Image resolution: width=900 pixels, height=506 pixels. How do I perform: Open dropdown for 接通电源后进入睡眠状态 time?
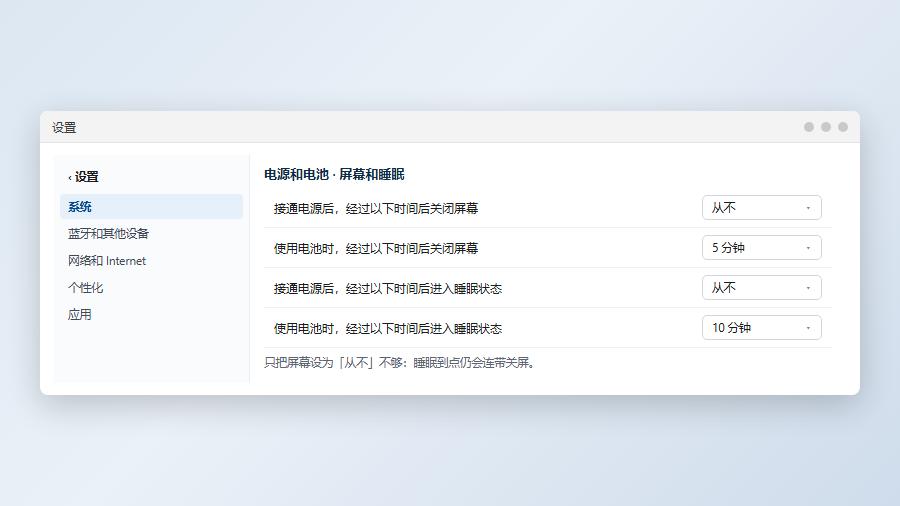(x=762, y=287)
